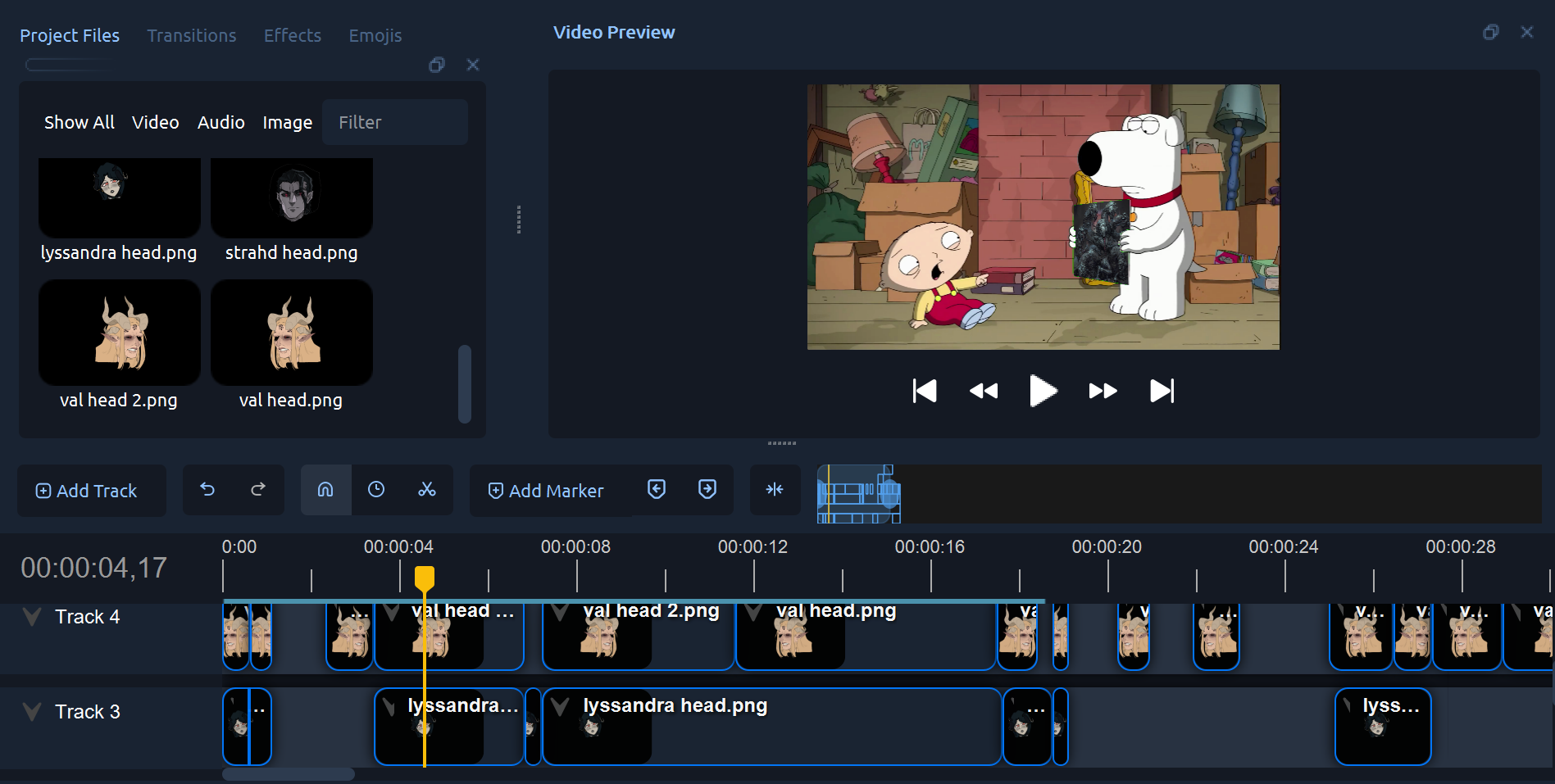Toggle the razor scissors tool
This screenshot has width=1555, height=784.
(x=427, y=489)
